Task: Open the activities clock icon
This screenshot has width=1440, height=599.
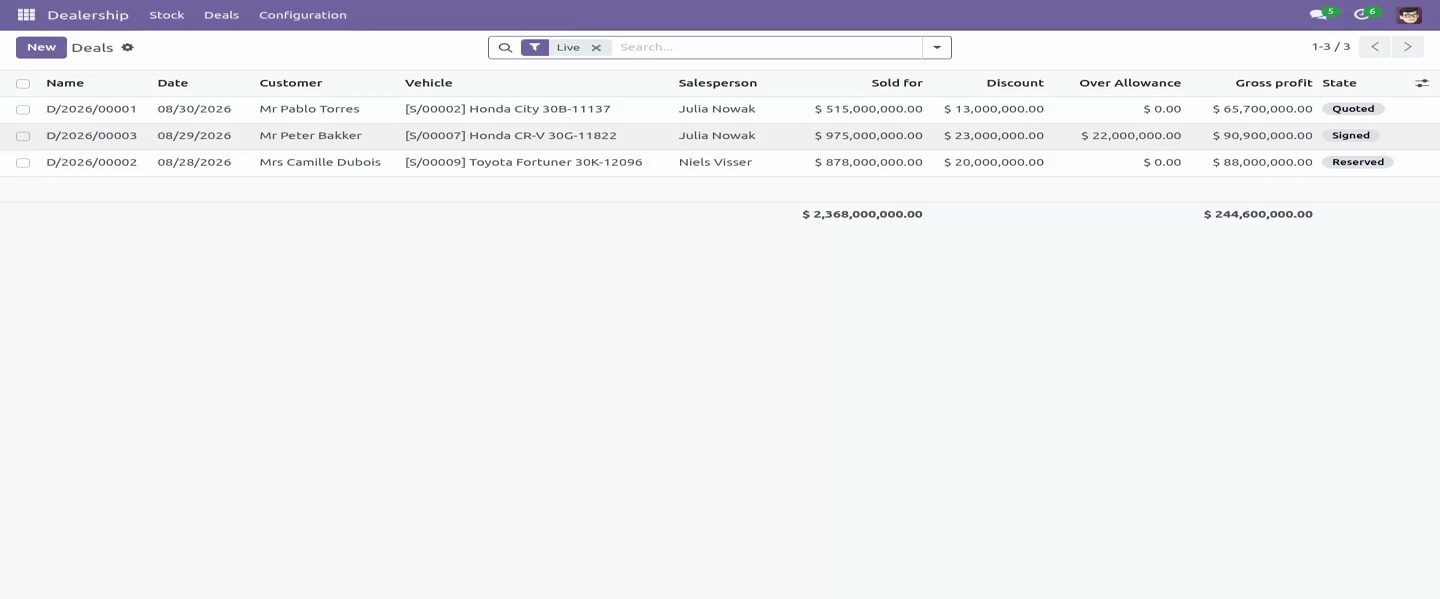Action: [1361, 15]
